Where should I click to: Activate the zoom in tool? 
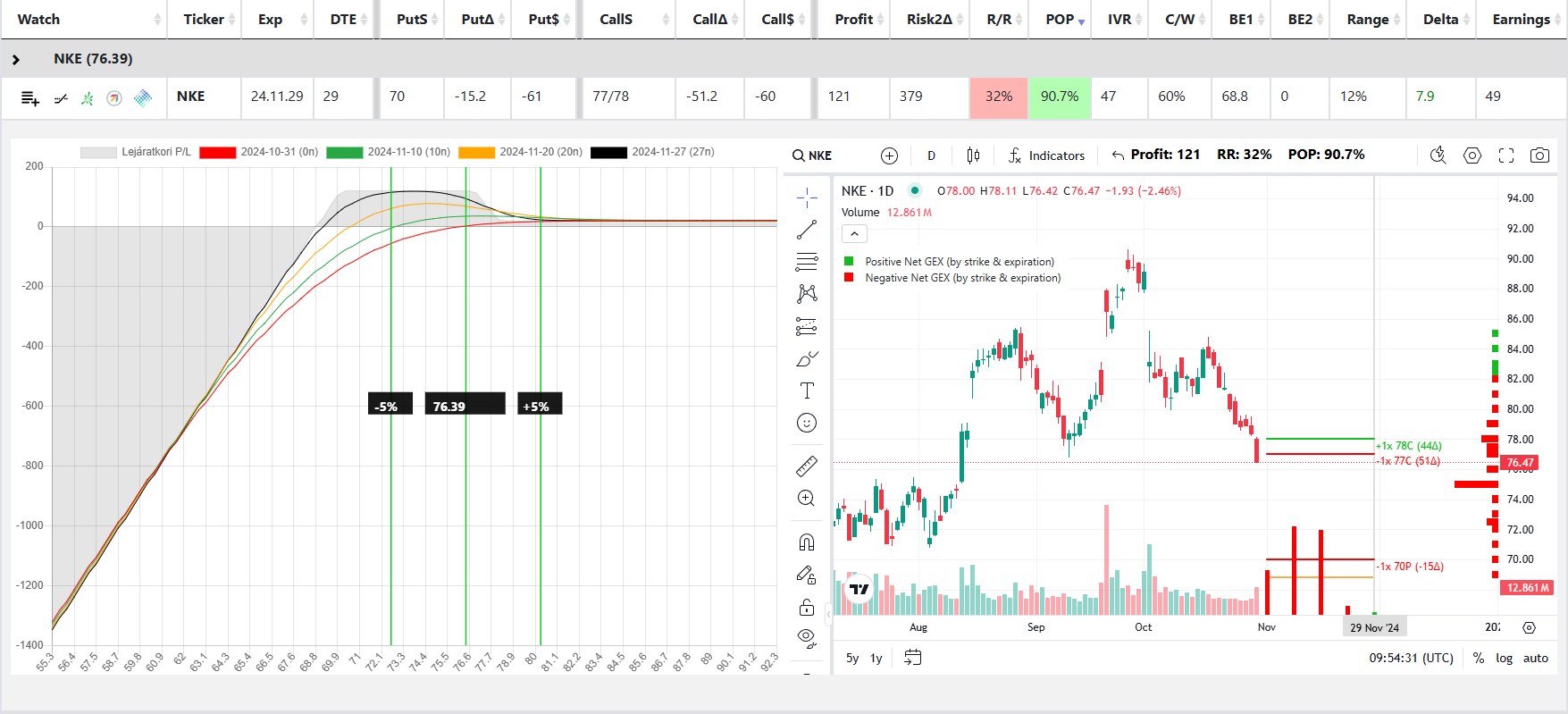click(807, 498)
